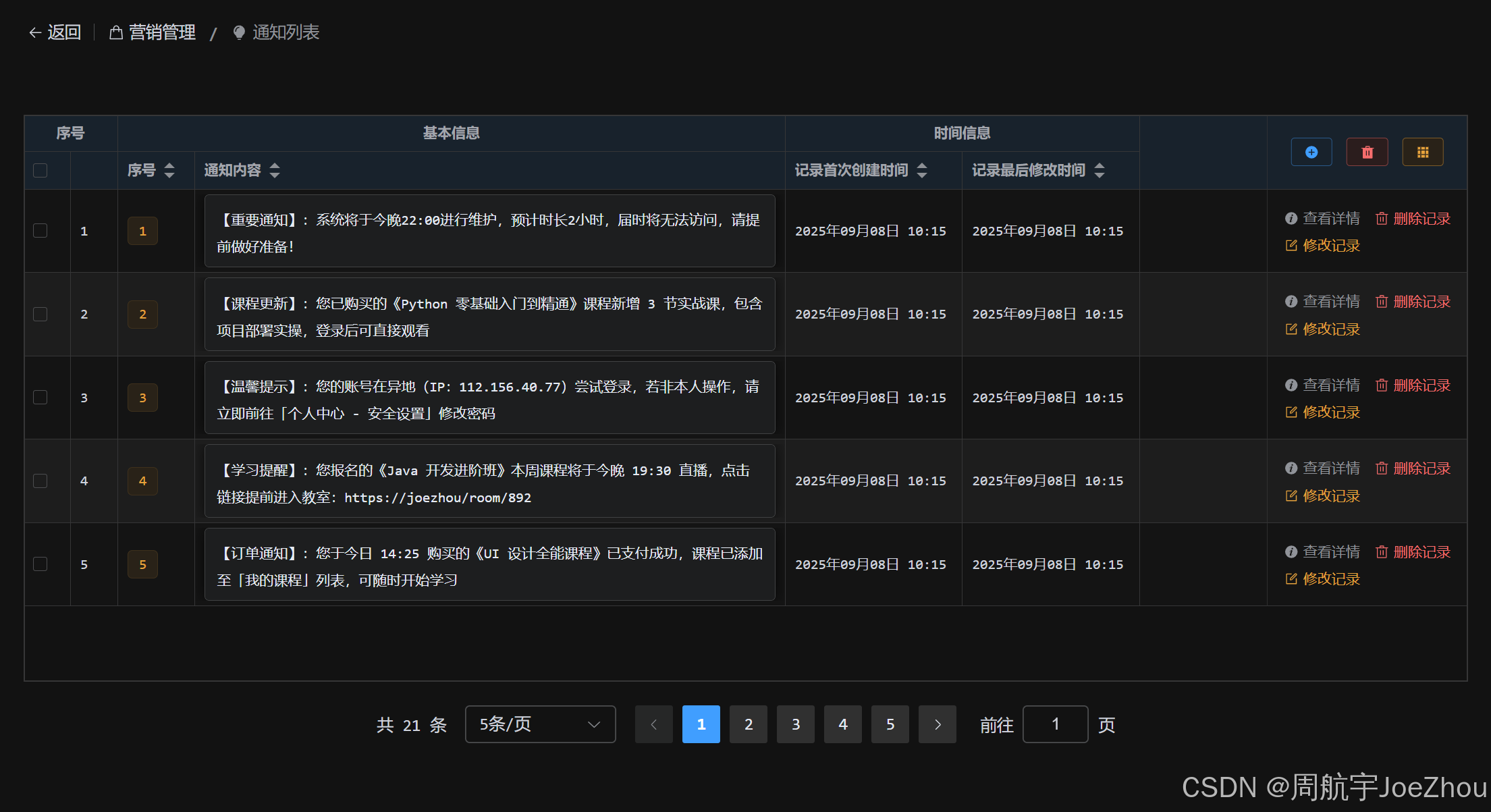
Task: Delete record 删除记录 for row 5
Action: click(x=1413, y=552)
